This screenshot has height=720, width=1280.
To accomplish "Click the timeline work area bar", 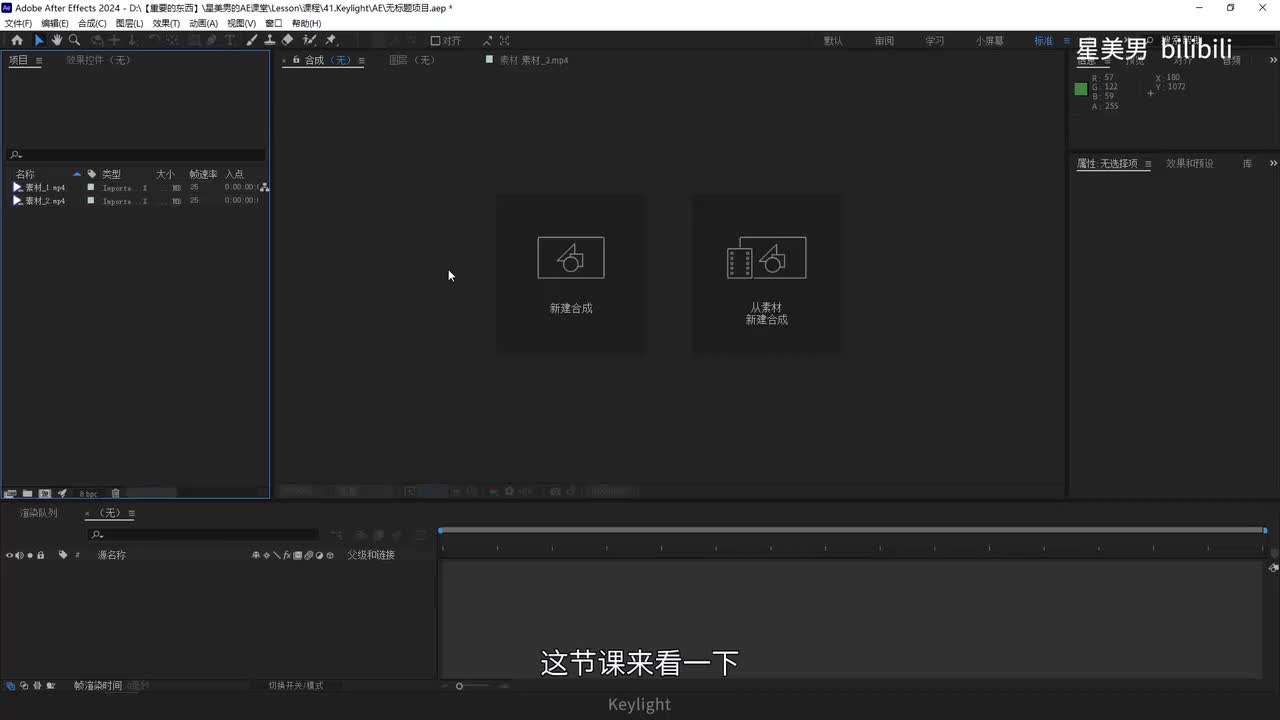I will pos(853,530).
